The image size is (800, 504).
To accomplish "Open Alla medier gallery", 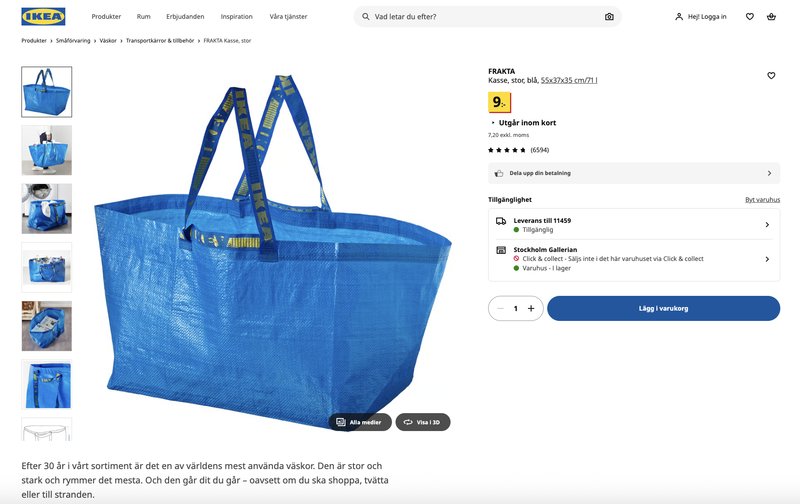I will [360, 422].
